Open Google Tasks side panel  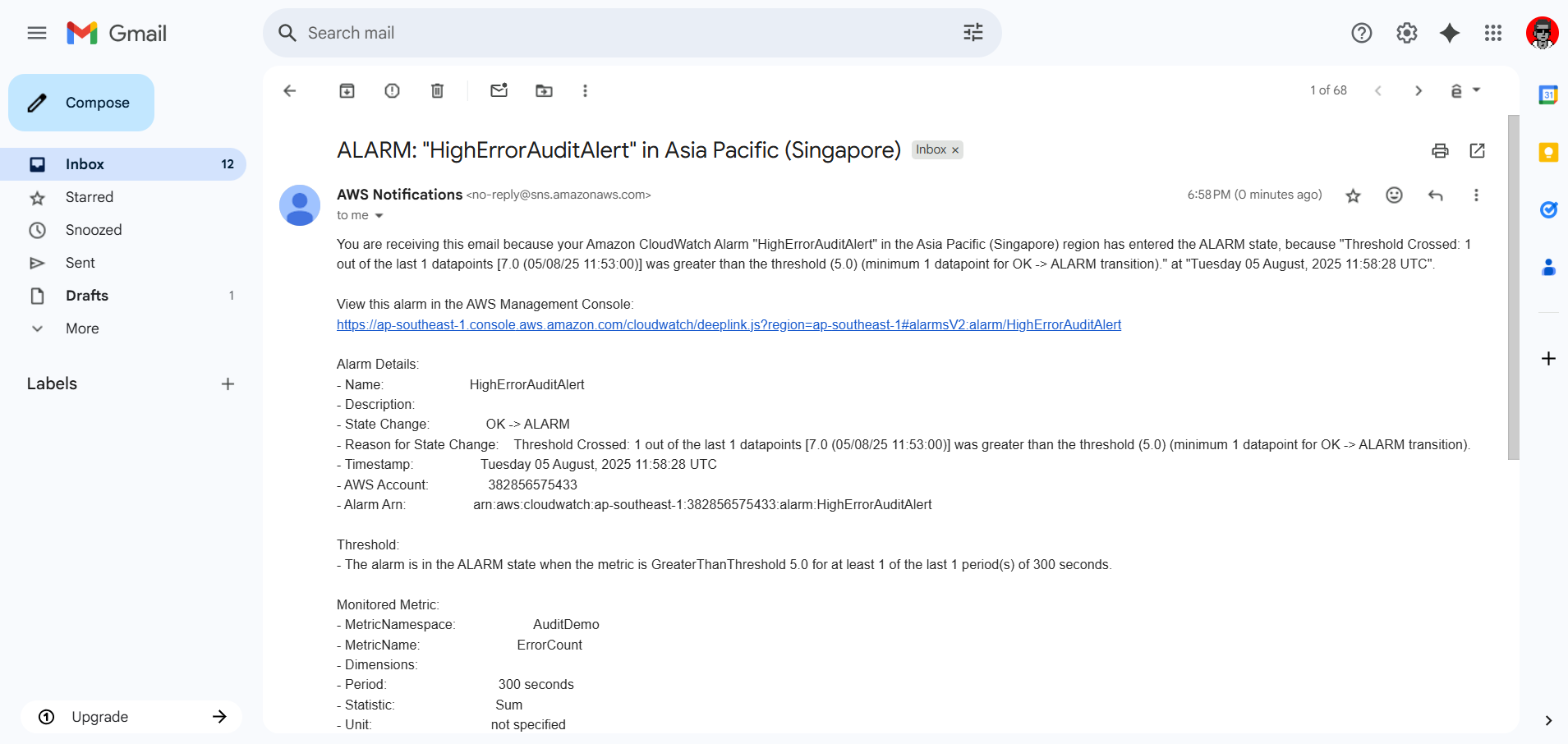click(x=1548, y=209)
